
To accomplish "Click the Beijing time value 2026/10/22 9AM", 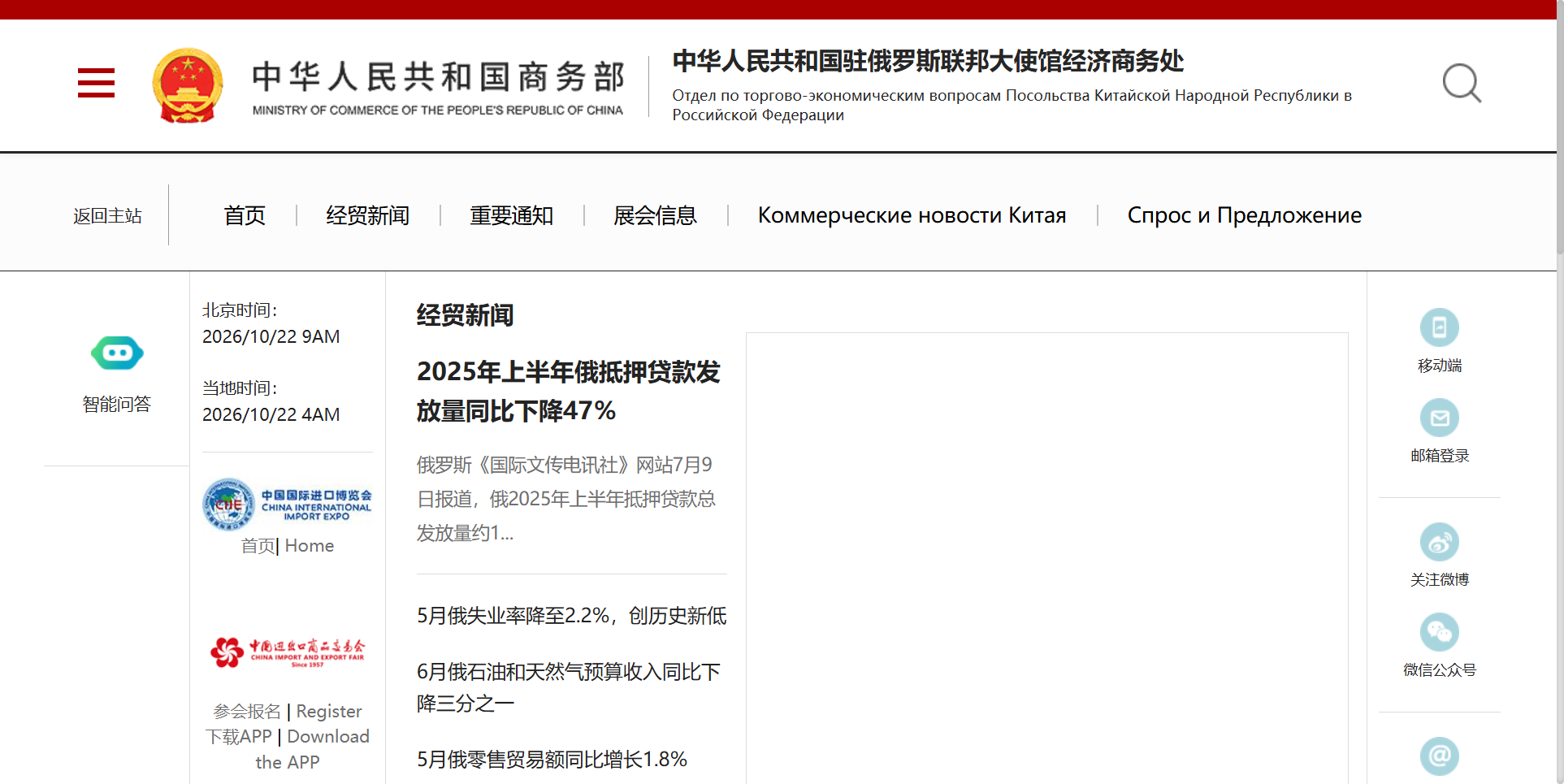I will (271, 336).
